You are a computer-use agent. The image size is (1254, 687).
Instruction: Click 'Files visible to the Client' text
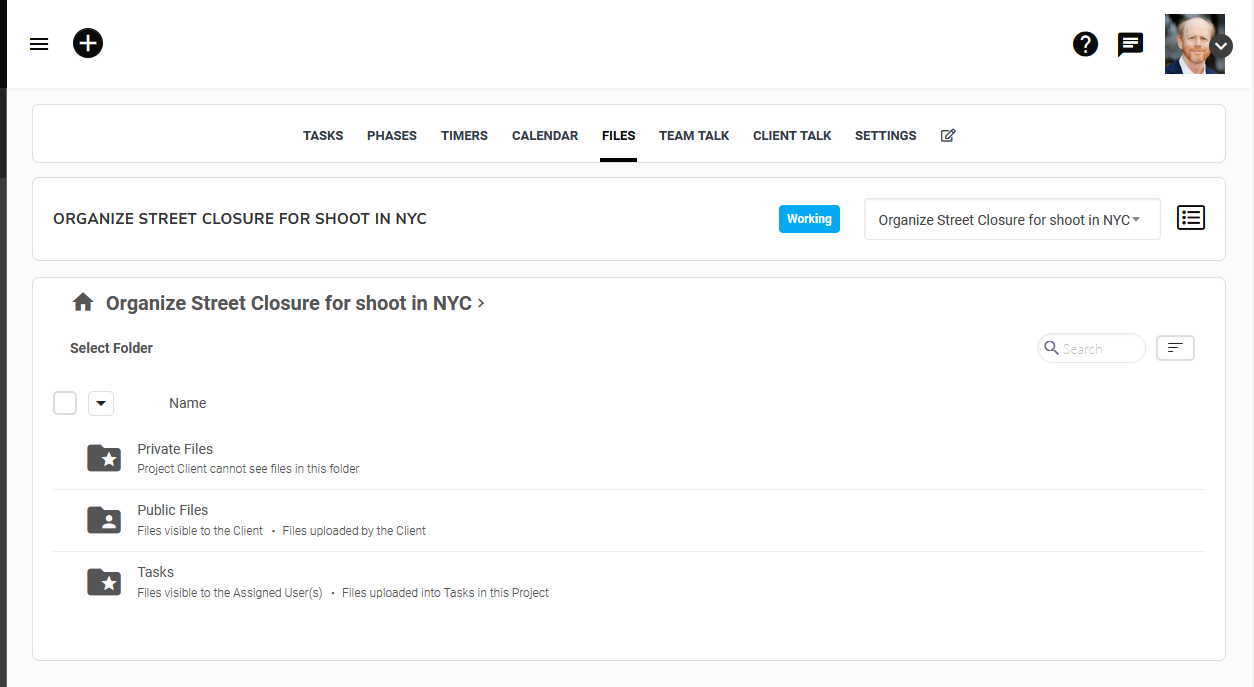pos(200,531)
